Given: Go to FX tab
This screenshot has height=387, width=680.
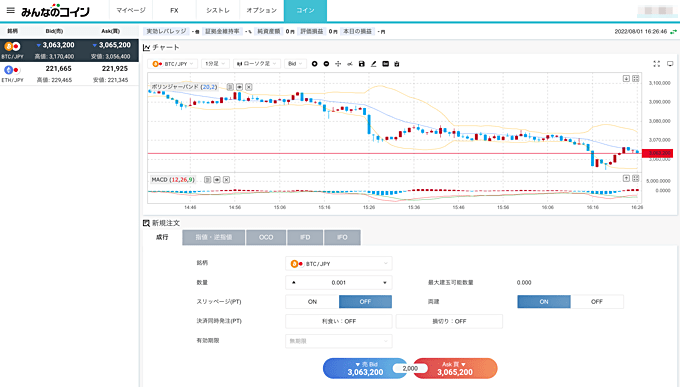Looking at the screenshot, I should 174,10.
